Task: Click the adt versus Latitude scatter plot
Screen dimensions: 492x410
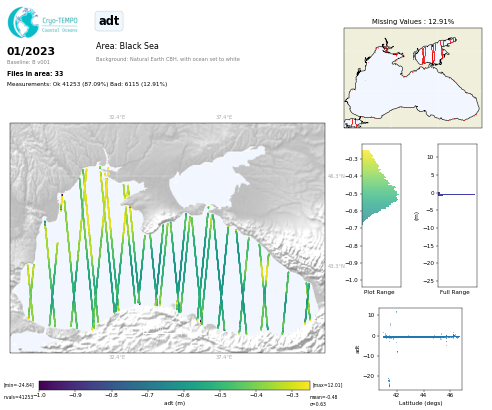Action: 421,349
